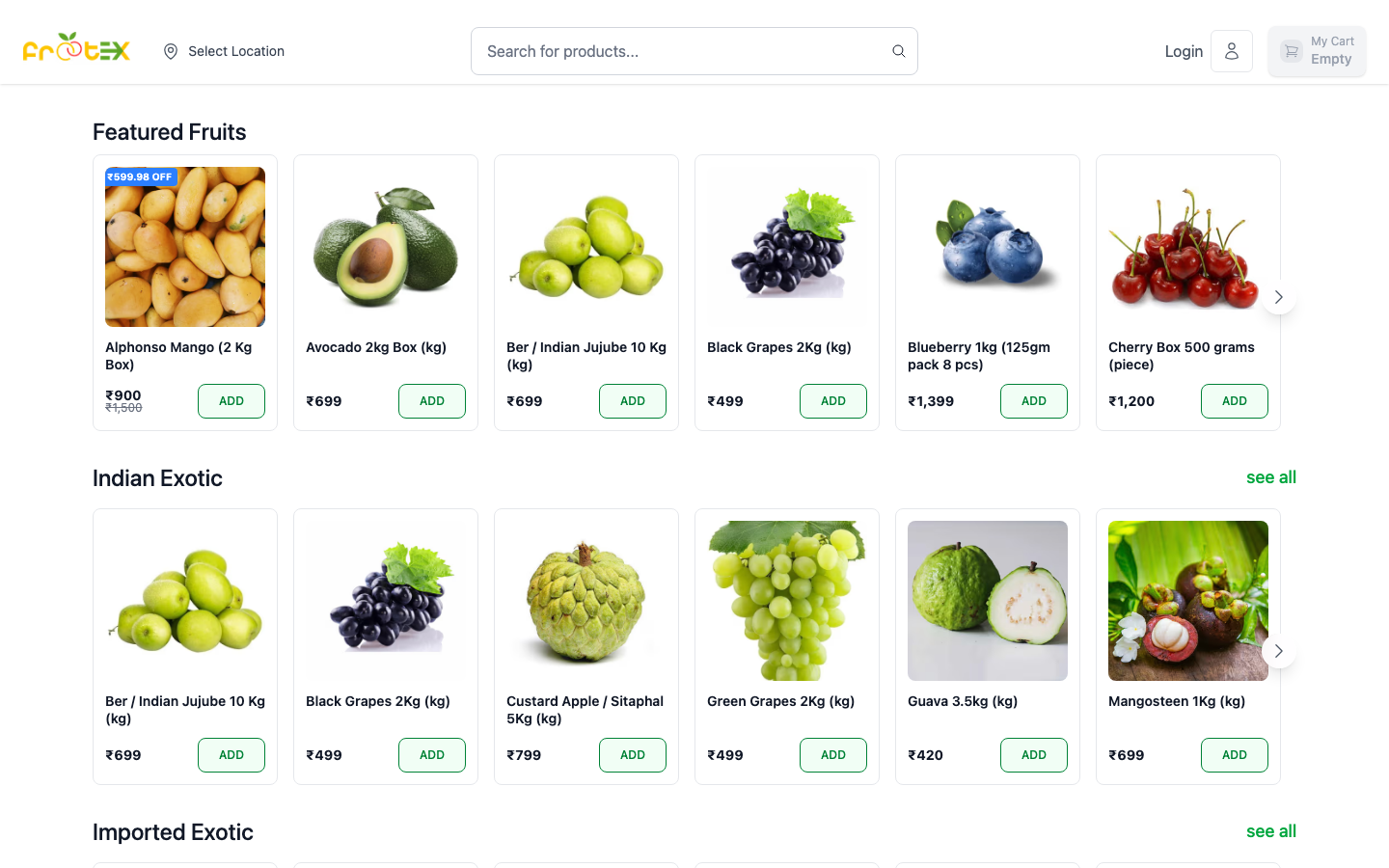
Task: Click the Frootex logo
Action: pos(76,48)
